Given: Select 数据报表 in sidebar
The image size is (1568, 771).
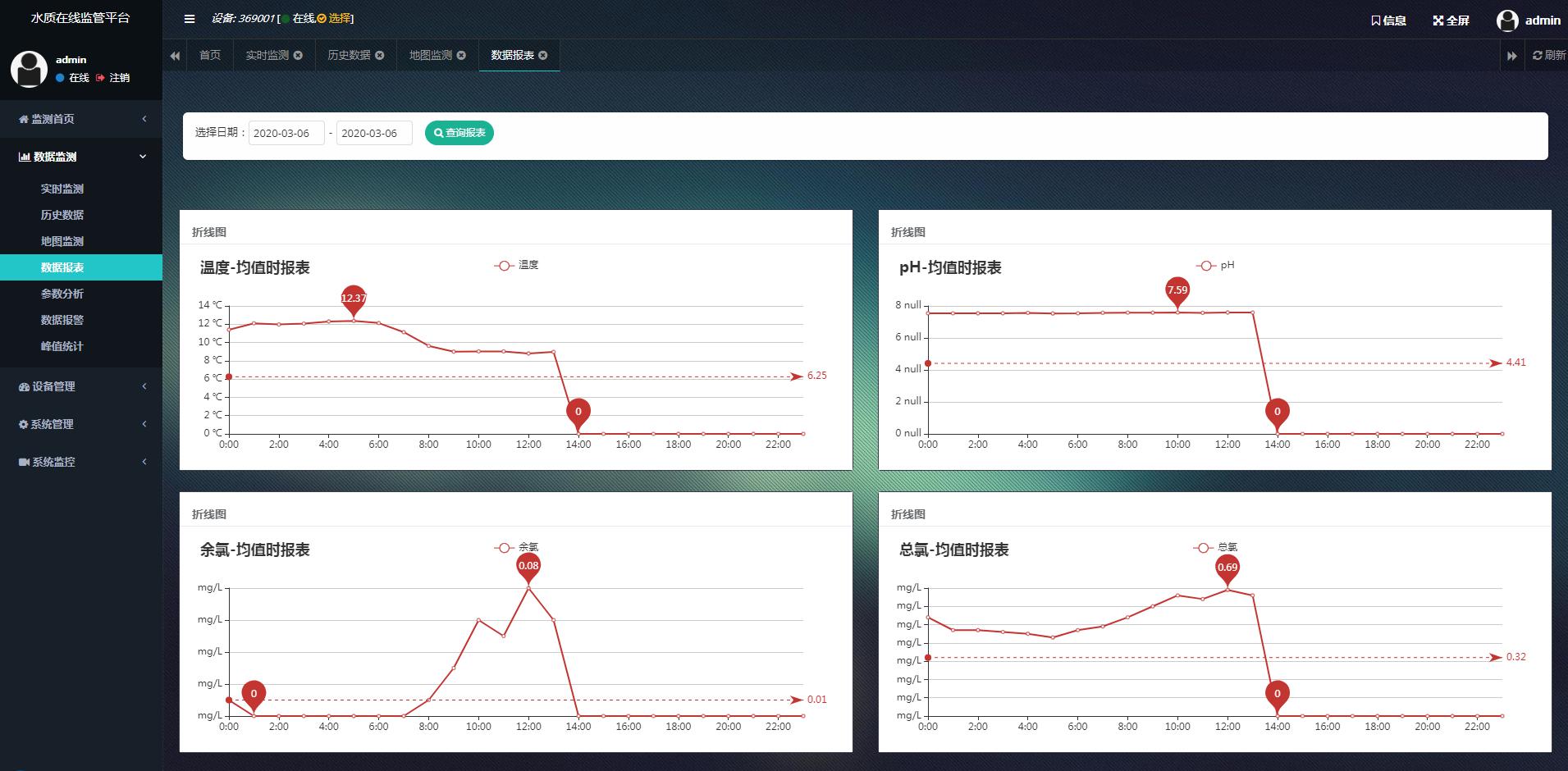Looking at the screenshot, I should pos(81,267).
